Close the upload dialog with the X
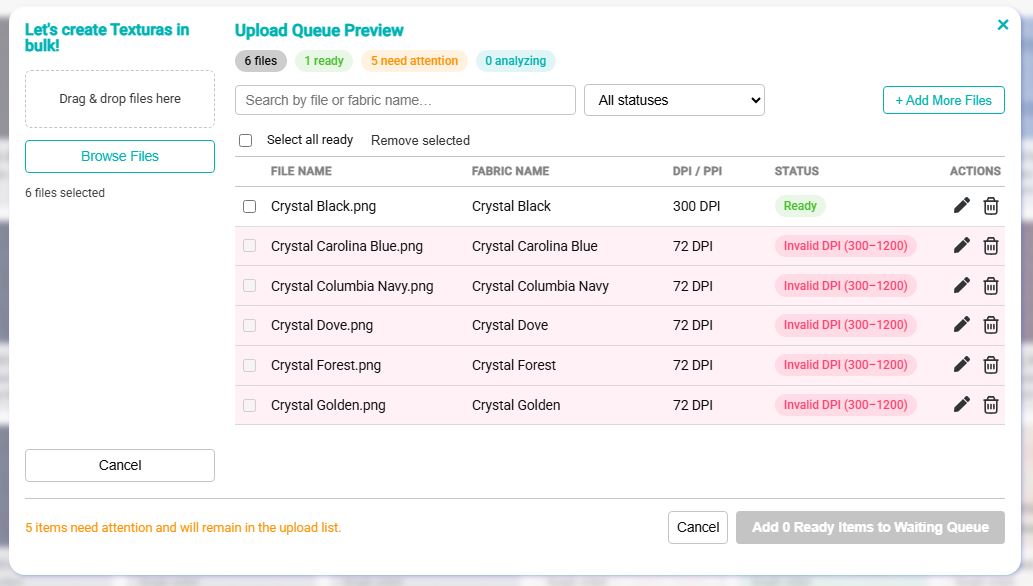Viewport: 1033px width, 586px height. [x=1003, y=25]
